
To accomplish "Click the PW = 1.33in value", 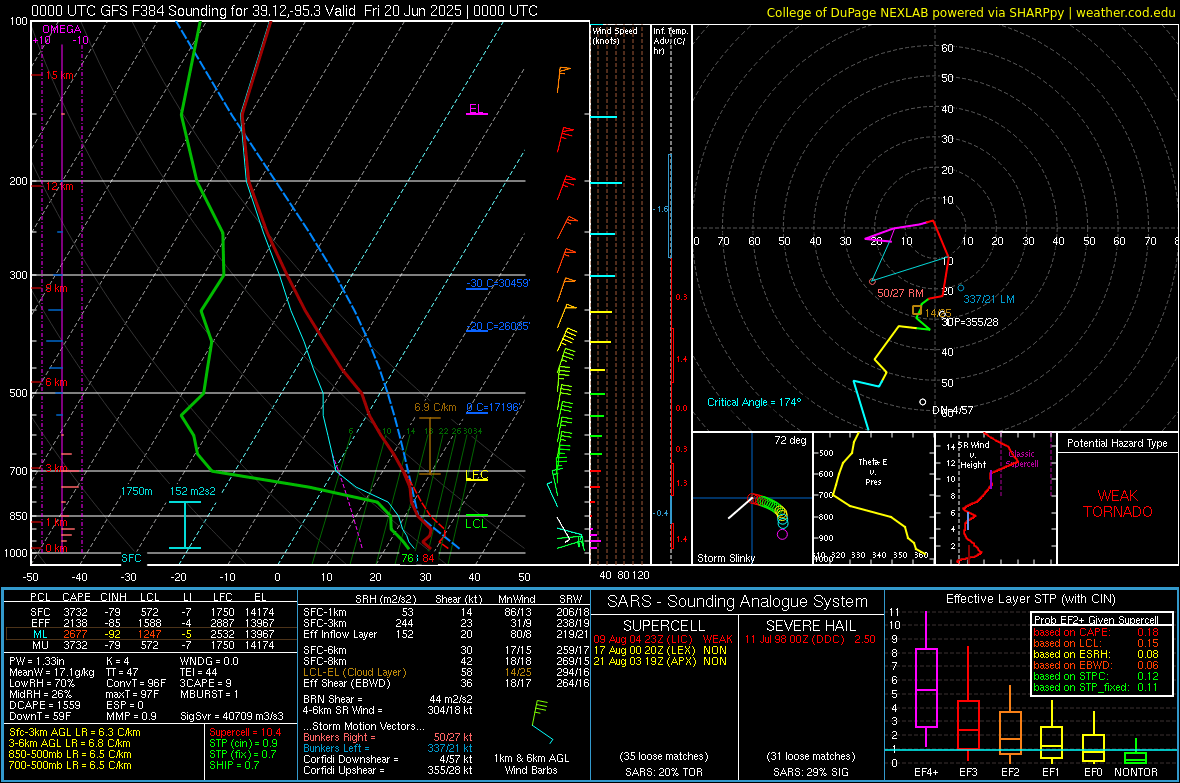I will point(37,661).
